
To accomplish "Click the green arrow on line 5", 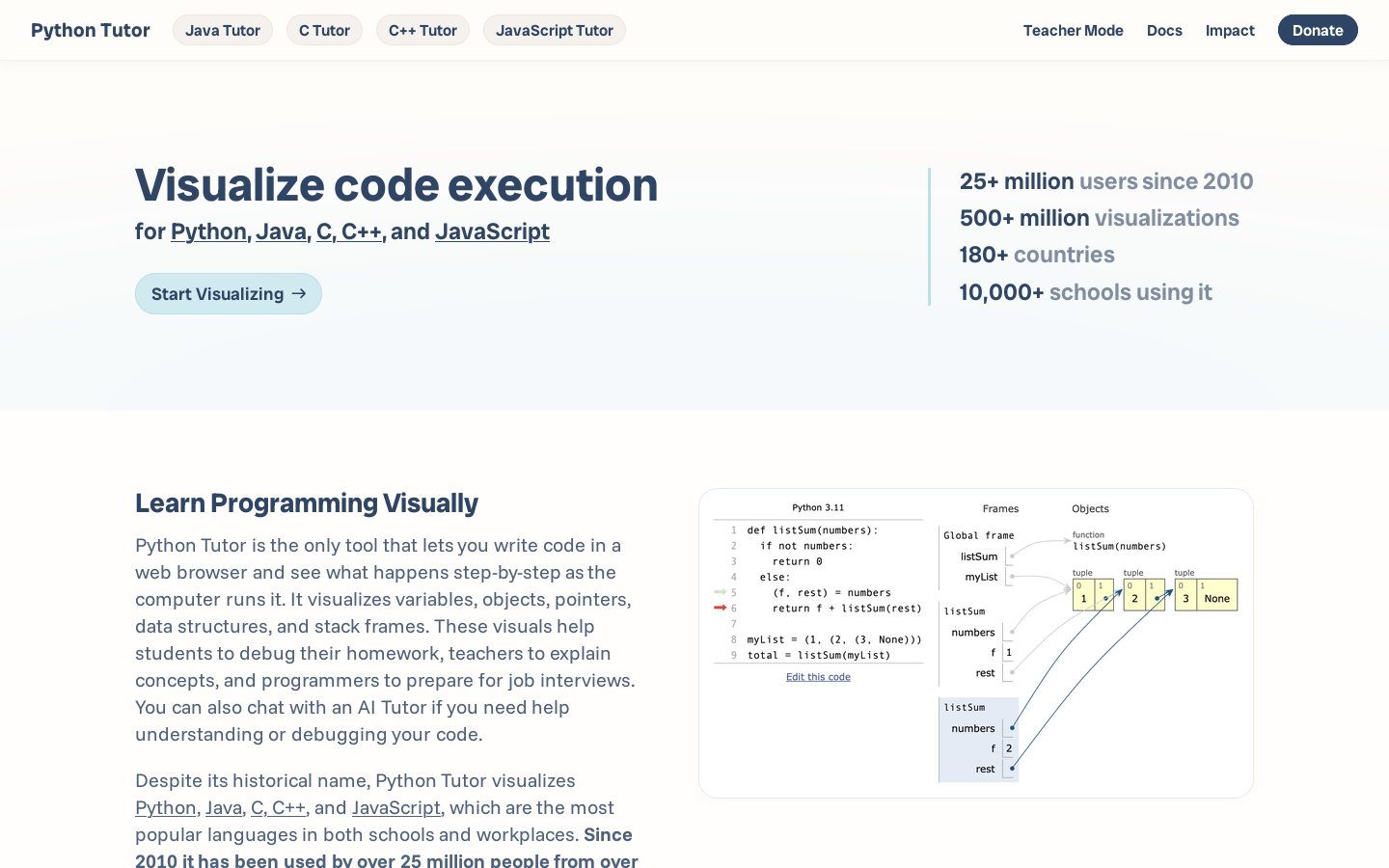I will click(720, 592).
